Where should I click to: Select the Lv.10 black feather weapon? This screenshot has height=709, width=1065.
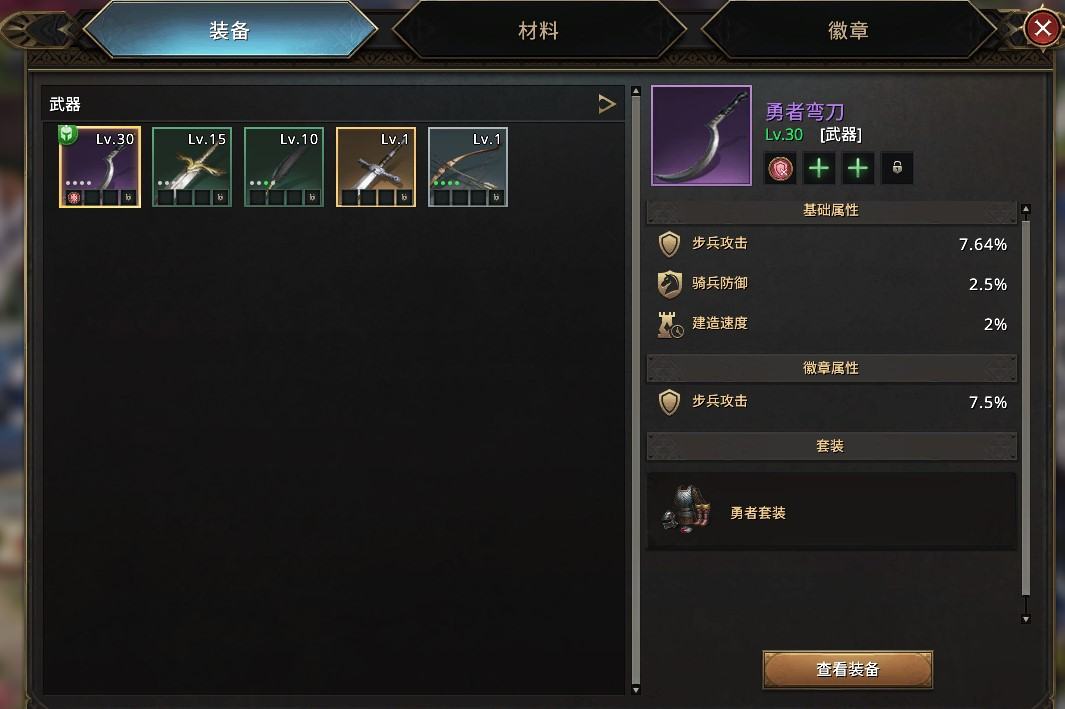(284, 167)
